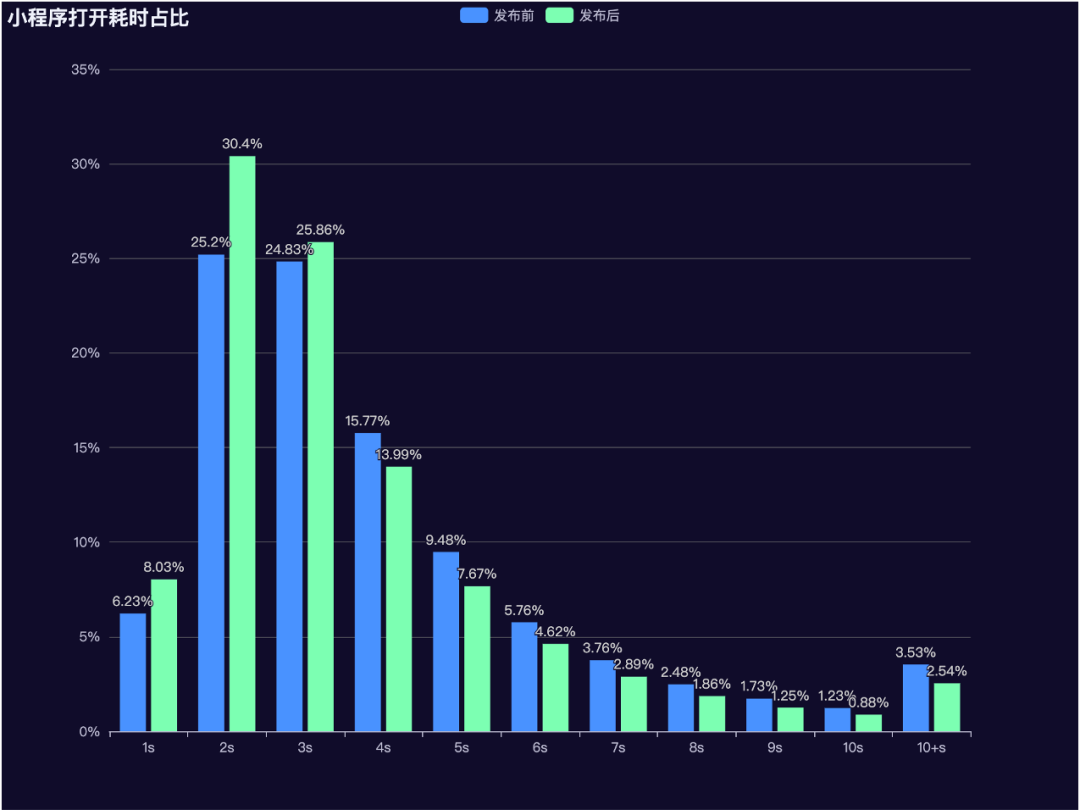
Task: Select the 3s x-axis label
Action: click(x=305, y=748)
